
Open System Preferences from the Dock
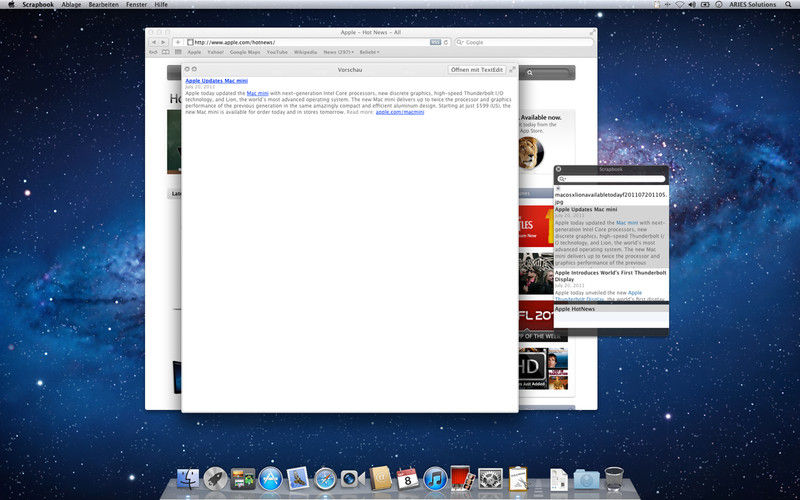(490, 479)
